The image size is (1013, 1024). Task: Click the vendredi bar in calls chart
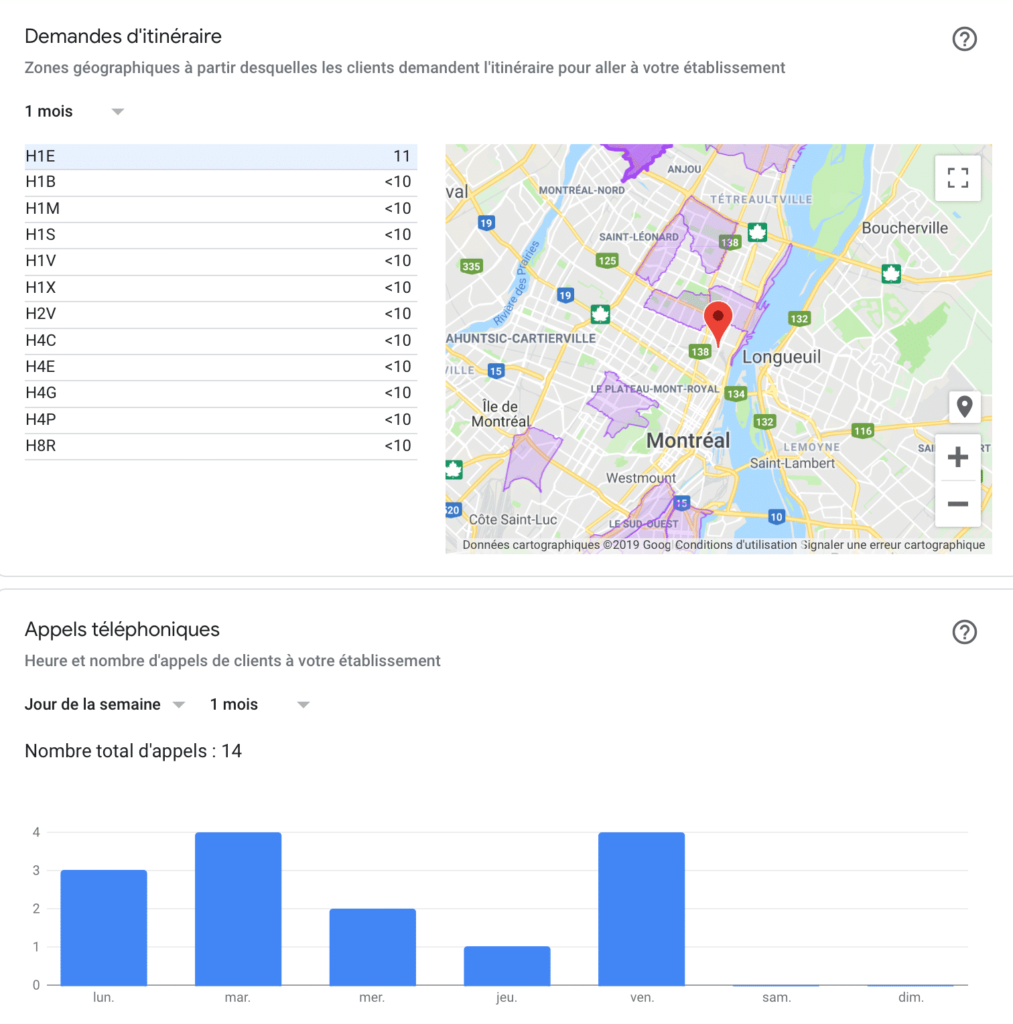[x=642, y=908]
